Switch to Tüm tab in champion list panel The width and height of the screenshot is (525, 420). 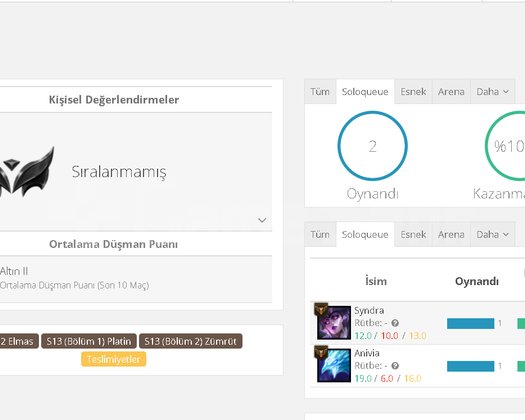320,234
